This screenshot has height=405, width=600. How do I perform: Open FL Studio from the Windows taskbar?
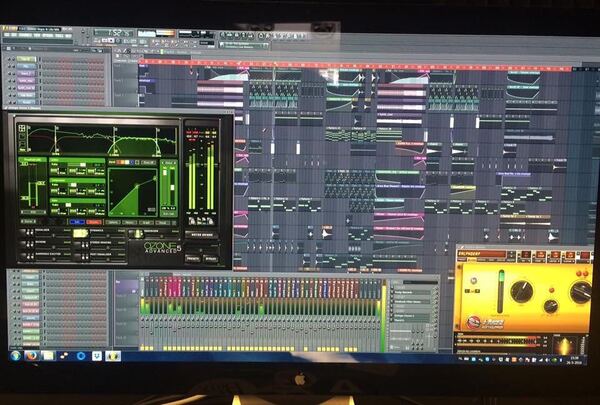pyautogui.click(x=113, y=356)
